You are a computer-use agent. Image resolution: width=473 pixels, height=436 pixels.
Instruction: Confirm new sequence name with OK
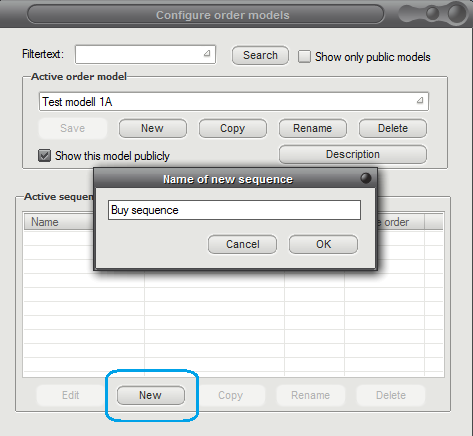(323, 244)
